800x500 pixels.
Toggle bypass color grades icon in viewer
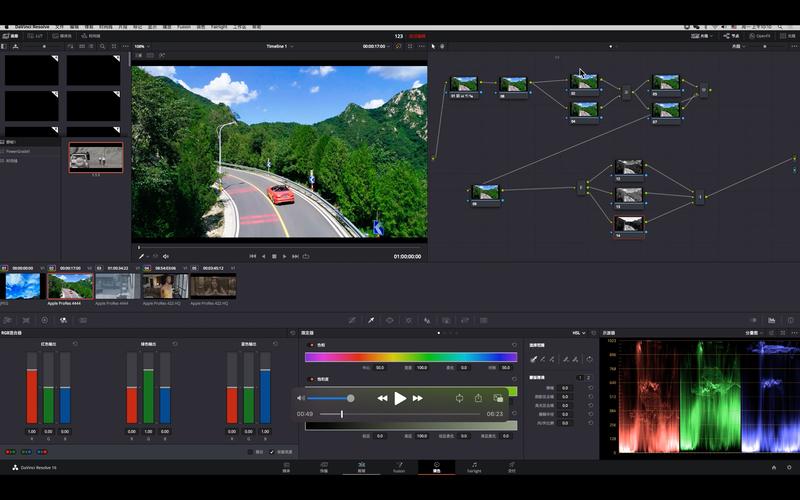pyautogui.click(x=398, y=46)
